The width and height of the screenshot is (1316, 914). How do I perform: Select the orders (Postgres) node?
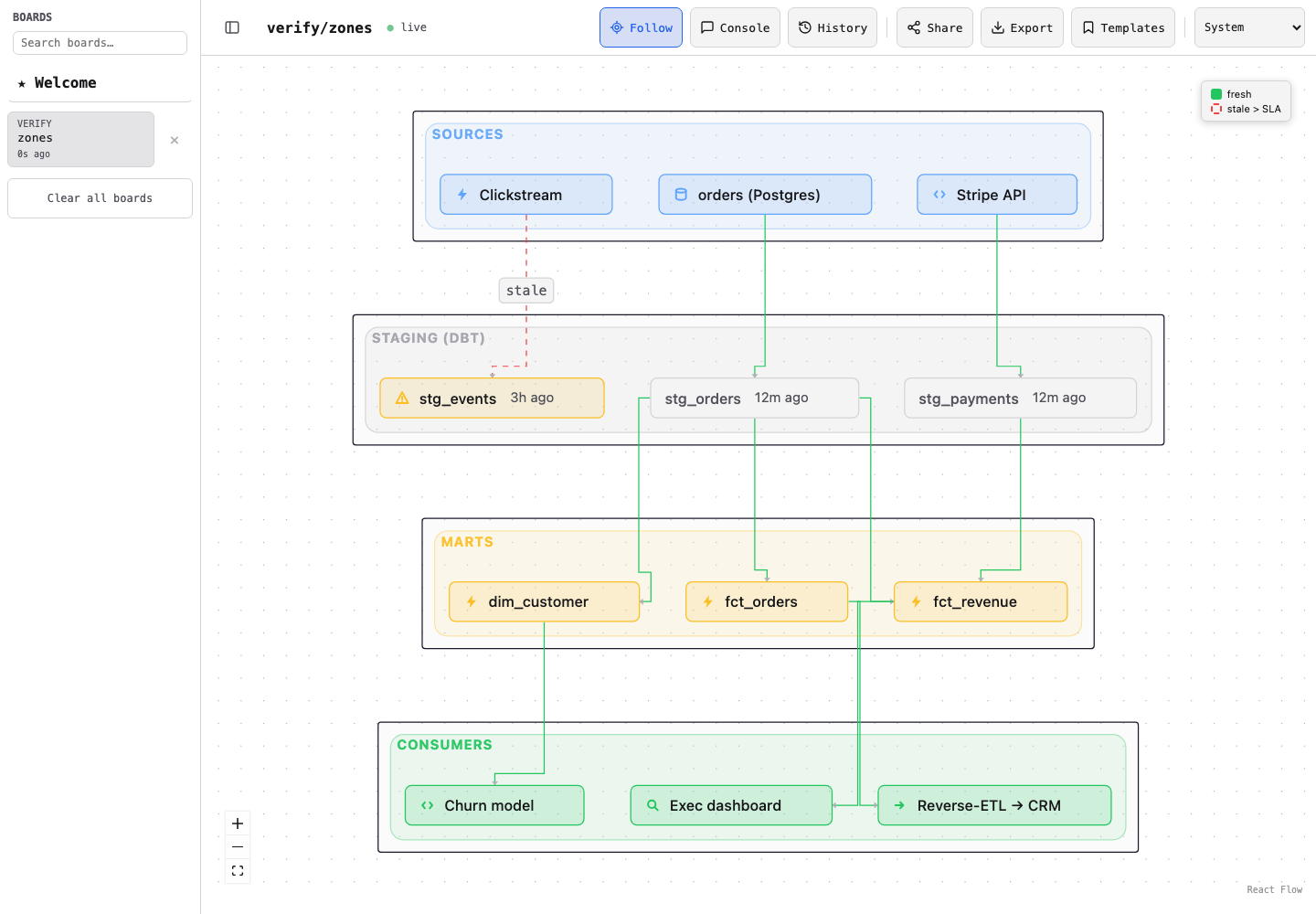[765, 195]
